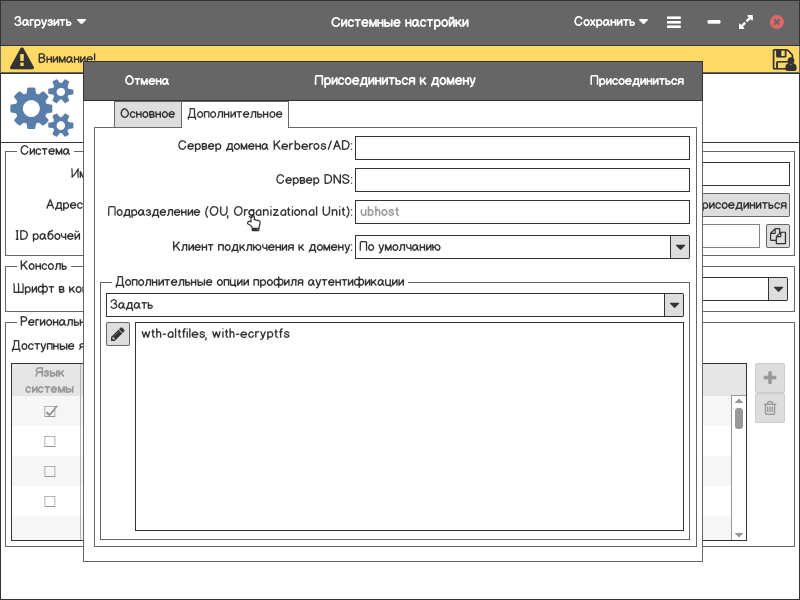Click the plus add language icon

pyautogui.click(x=770, y=378)
